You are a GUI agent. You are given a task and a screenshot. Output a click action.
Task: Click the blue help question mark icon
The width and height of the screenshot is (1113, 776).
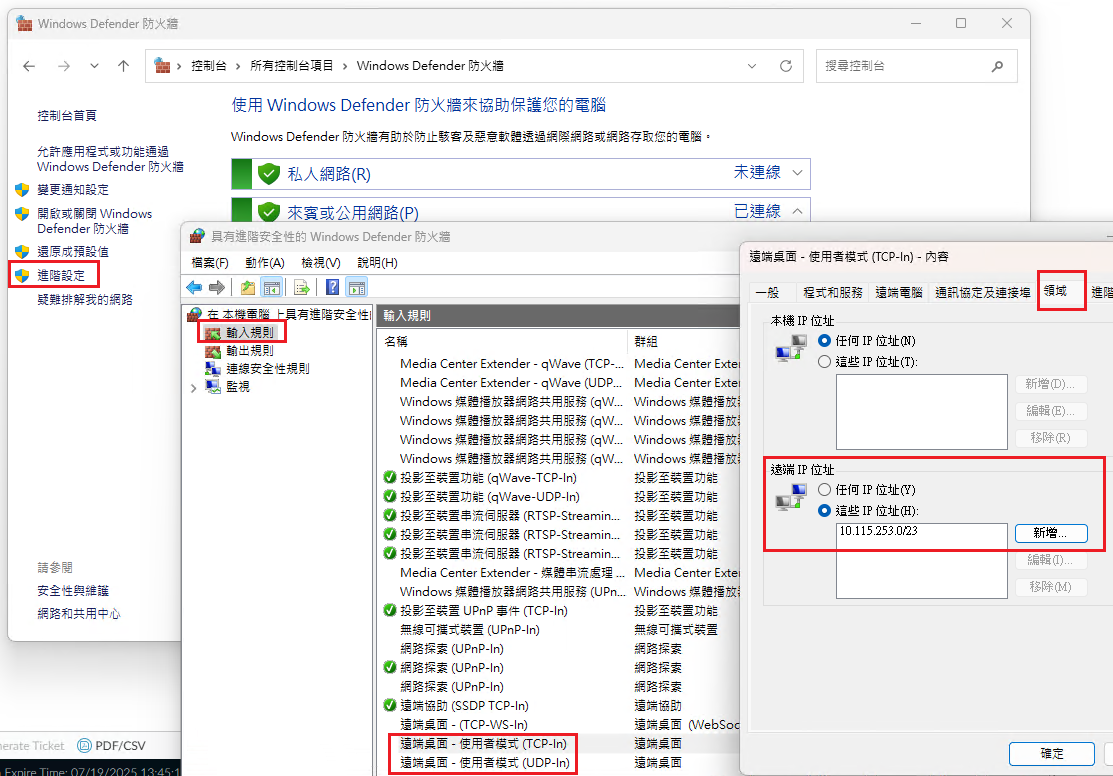pos(332,288)
